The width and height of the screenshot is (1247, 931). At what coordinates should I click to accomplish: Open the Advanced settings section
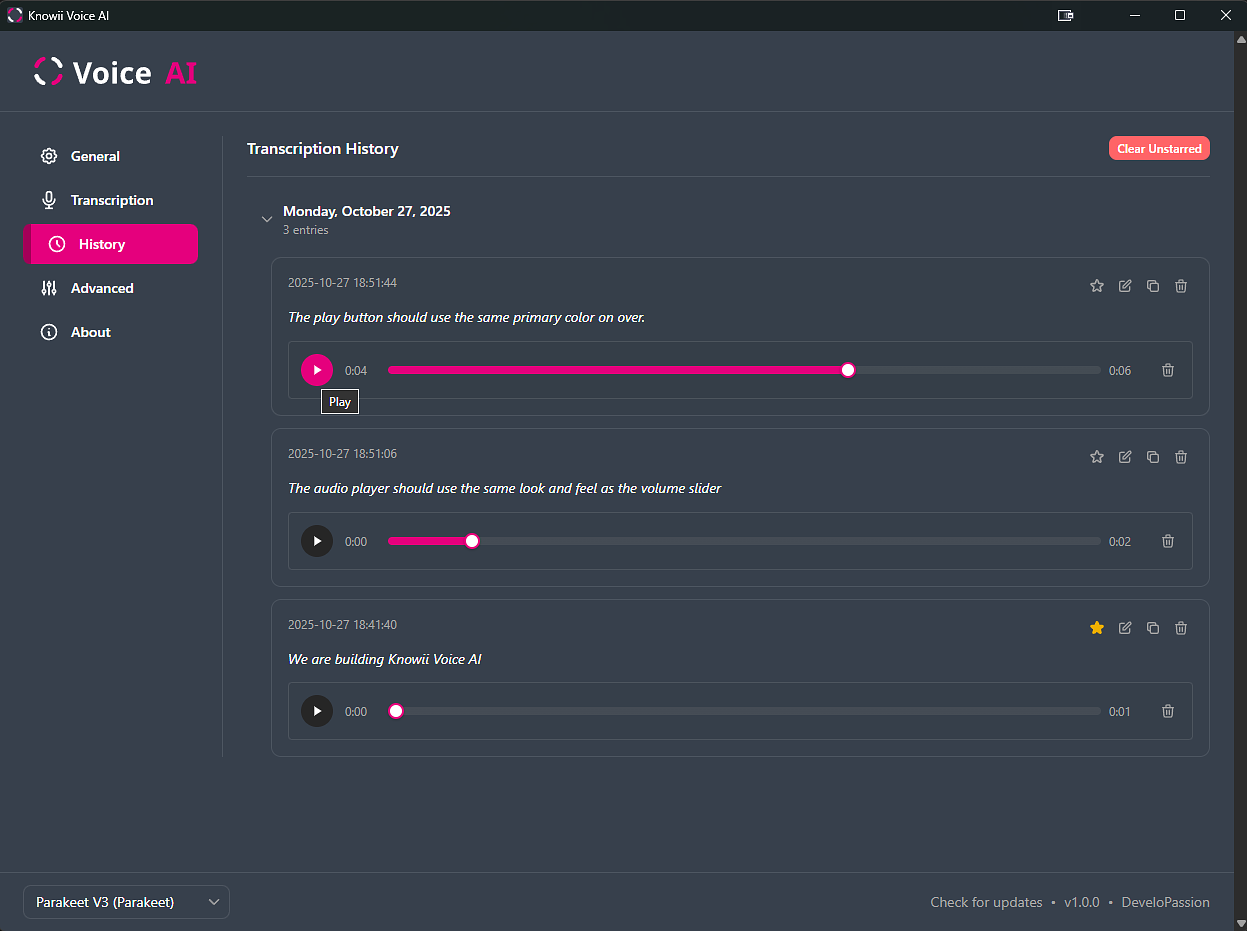(x=101, y=288)
